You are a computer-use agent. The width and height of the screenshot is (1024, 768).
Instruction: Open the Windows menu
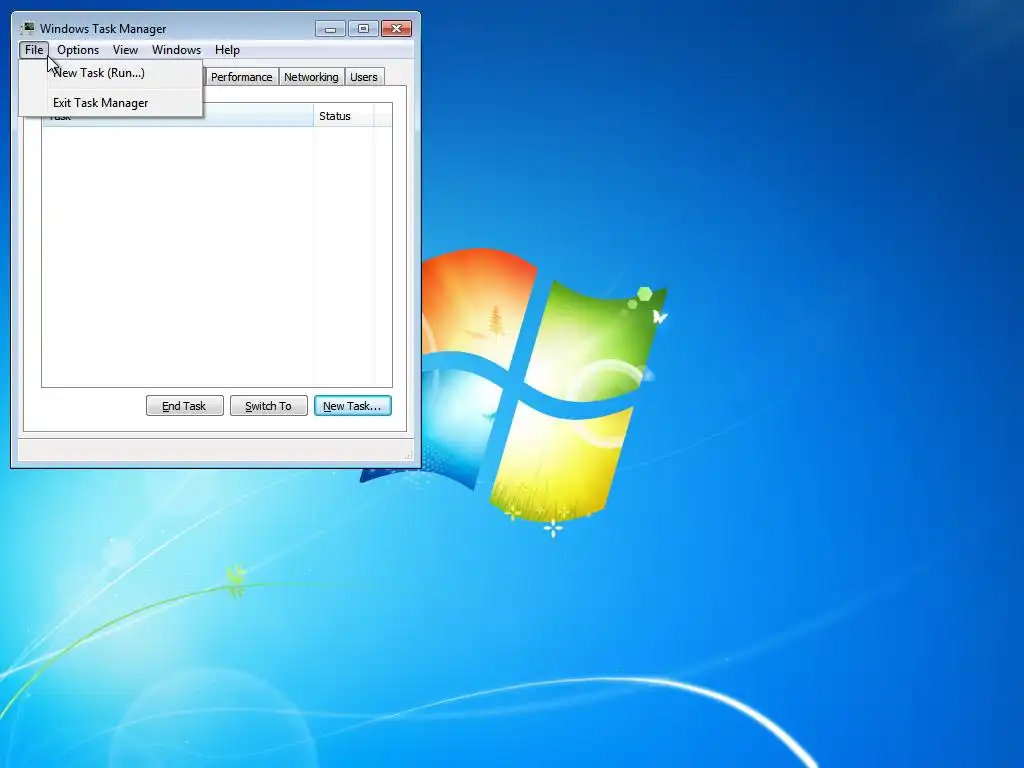point(176,50)
